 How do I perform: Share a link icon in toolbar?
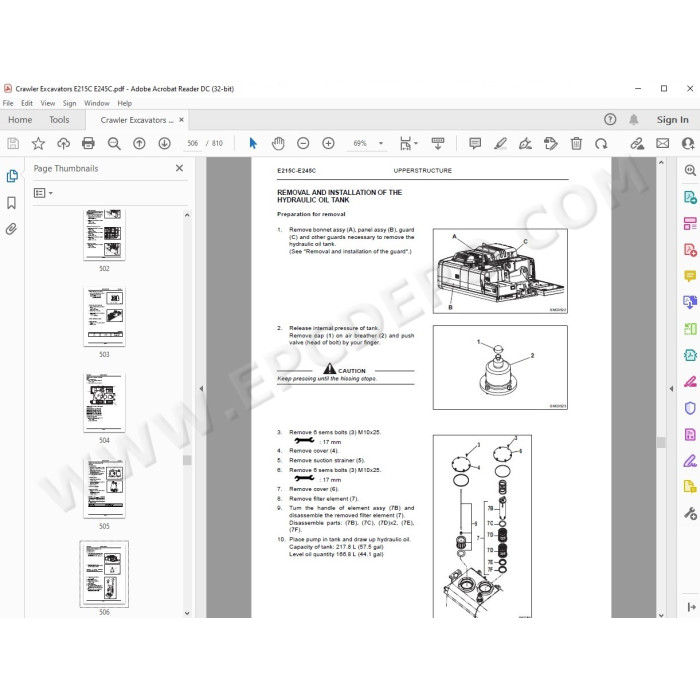coord(637,143)
